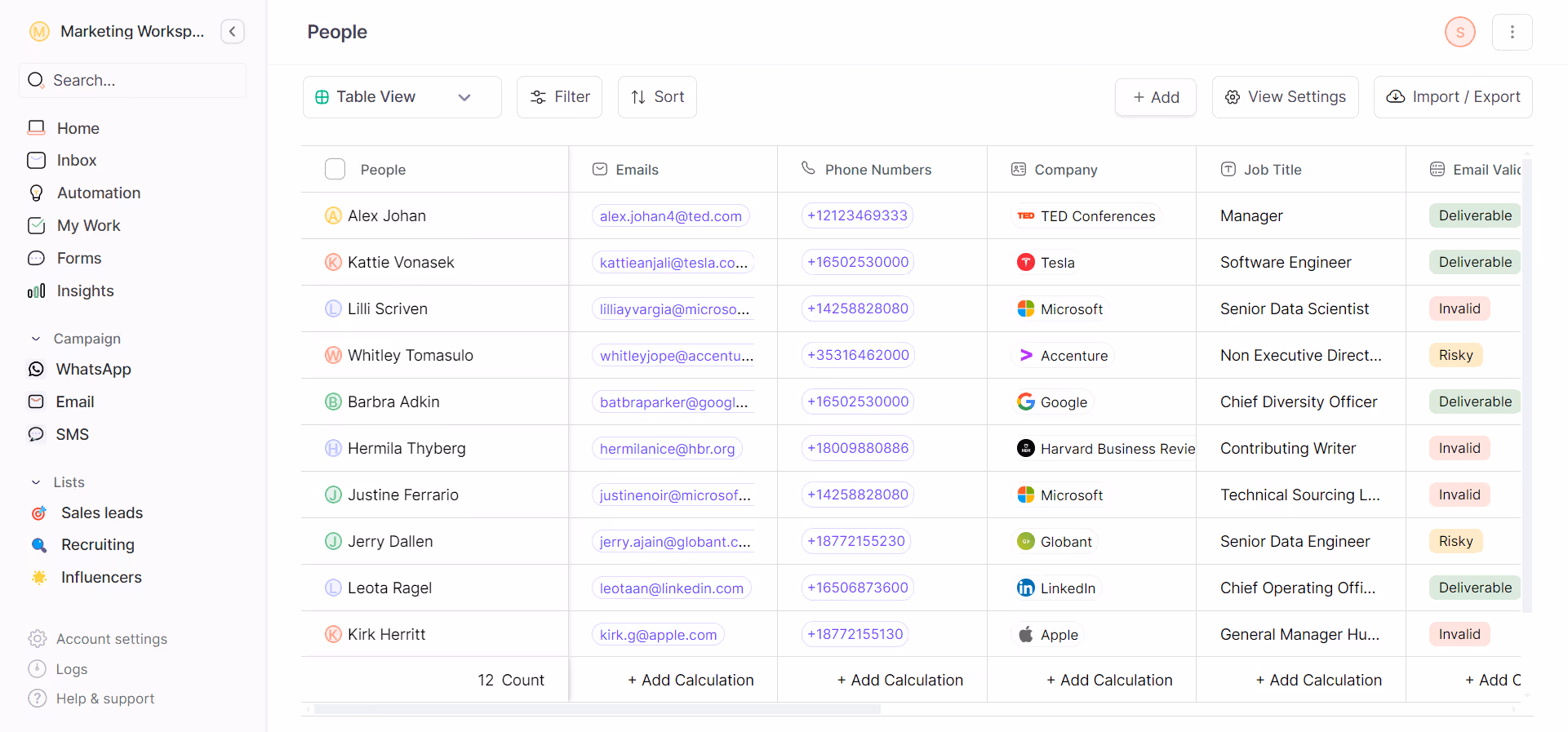This screenshot has height=732, width=1568.
Task: Click Add Calculation under Phone Numbers column
Action: (x=899, y=680)
